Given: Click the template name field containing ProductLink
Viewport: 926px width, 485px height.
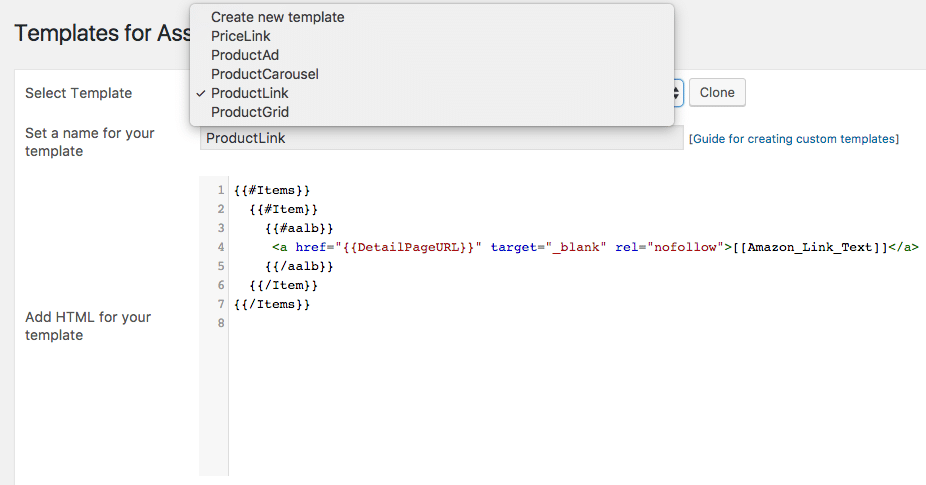Looking at the screenshot, I should (441, 138).
